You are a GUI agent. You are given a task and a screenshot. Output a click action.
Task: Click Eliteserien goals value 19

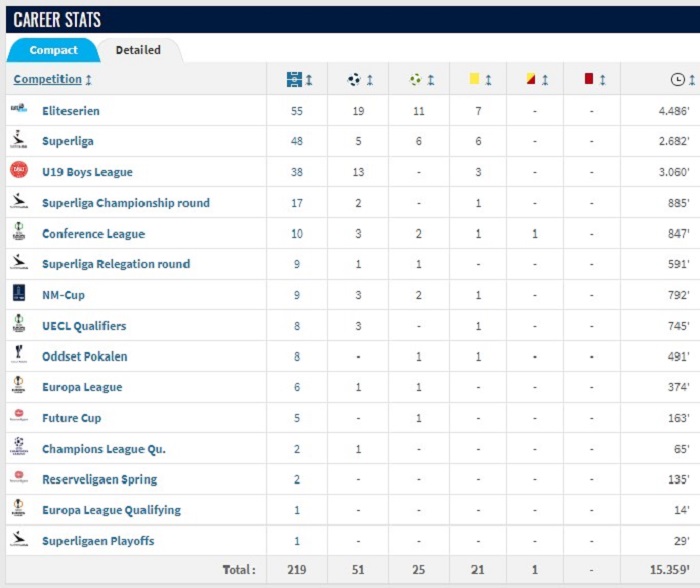[x=358, y=111]
